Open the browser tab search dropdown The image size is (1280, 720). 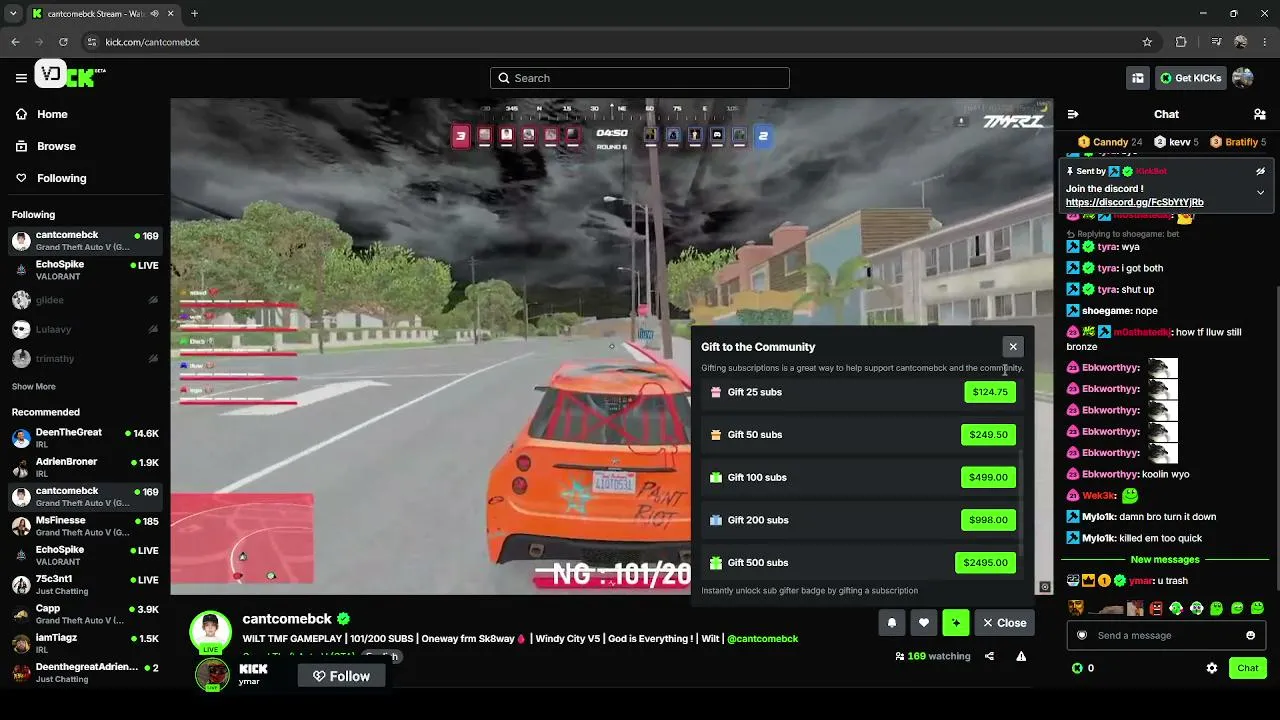13,14
